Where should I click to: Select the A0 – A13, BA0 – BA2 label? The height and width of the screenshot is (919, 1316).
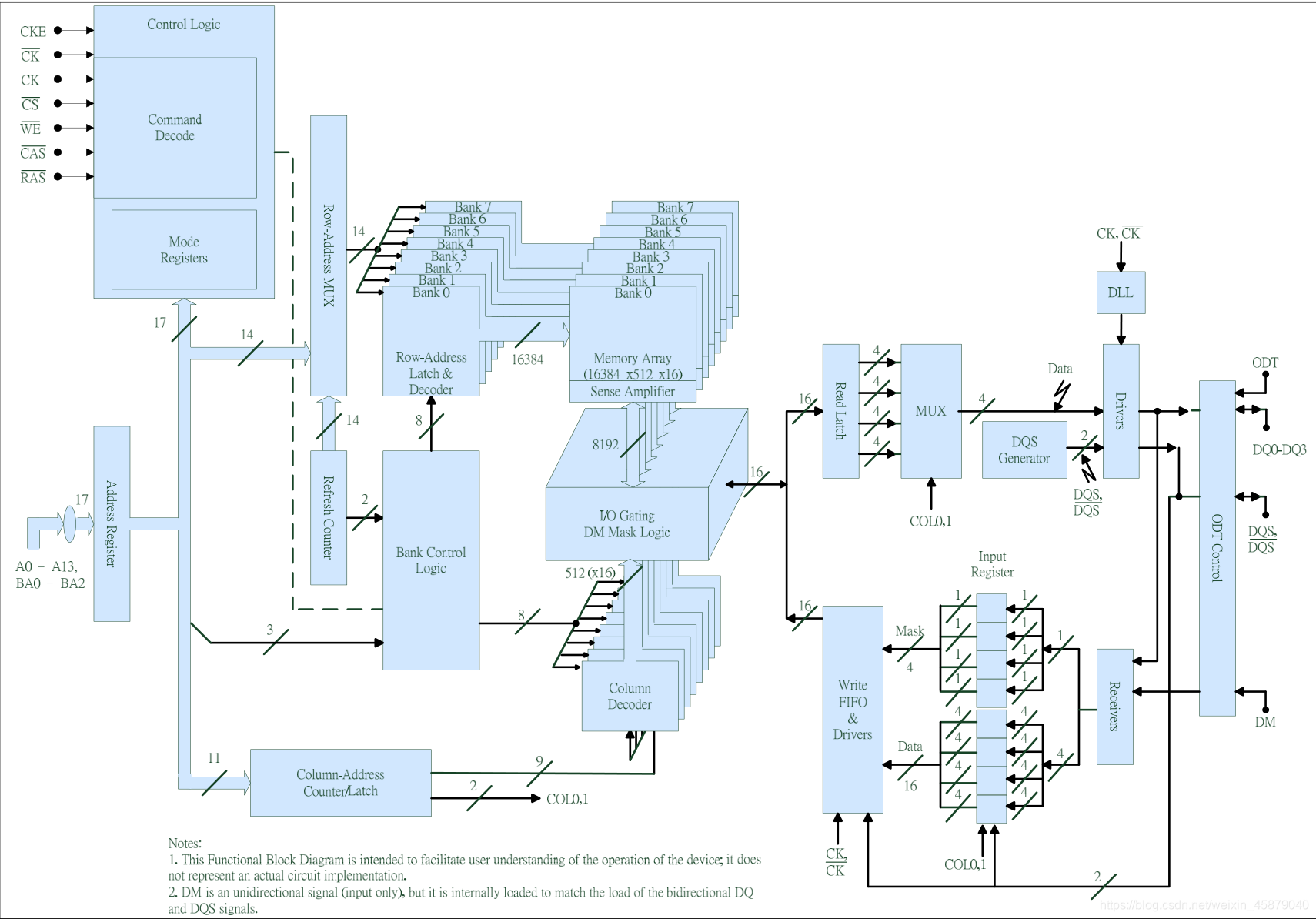(50, 575)
